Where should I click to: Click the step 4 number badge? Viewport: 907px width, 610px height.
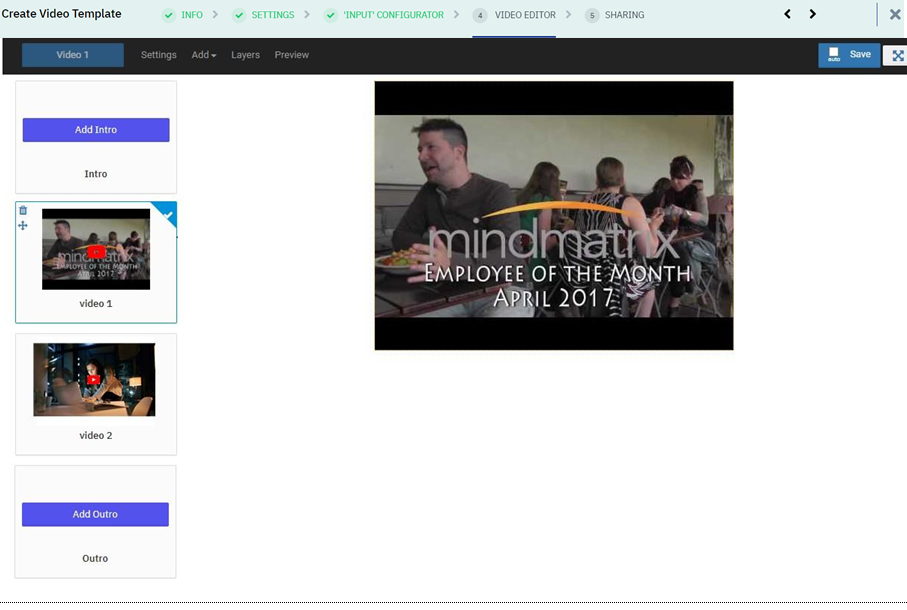click(x=480, y=15)
